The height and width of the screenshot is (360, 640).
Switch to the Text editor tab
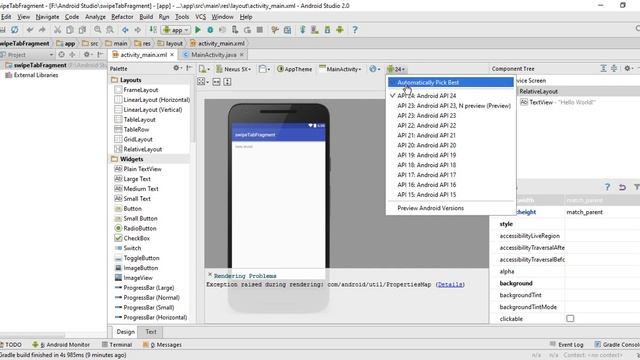click(151, 332)
